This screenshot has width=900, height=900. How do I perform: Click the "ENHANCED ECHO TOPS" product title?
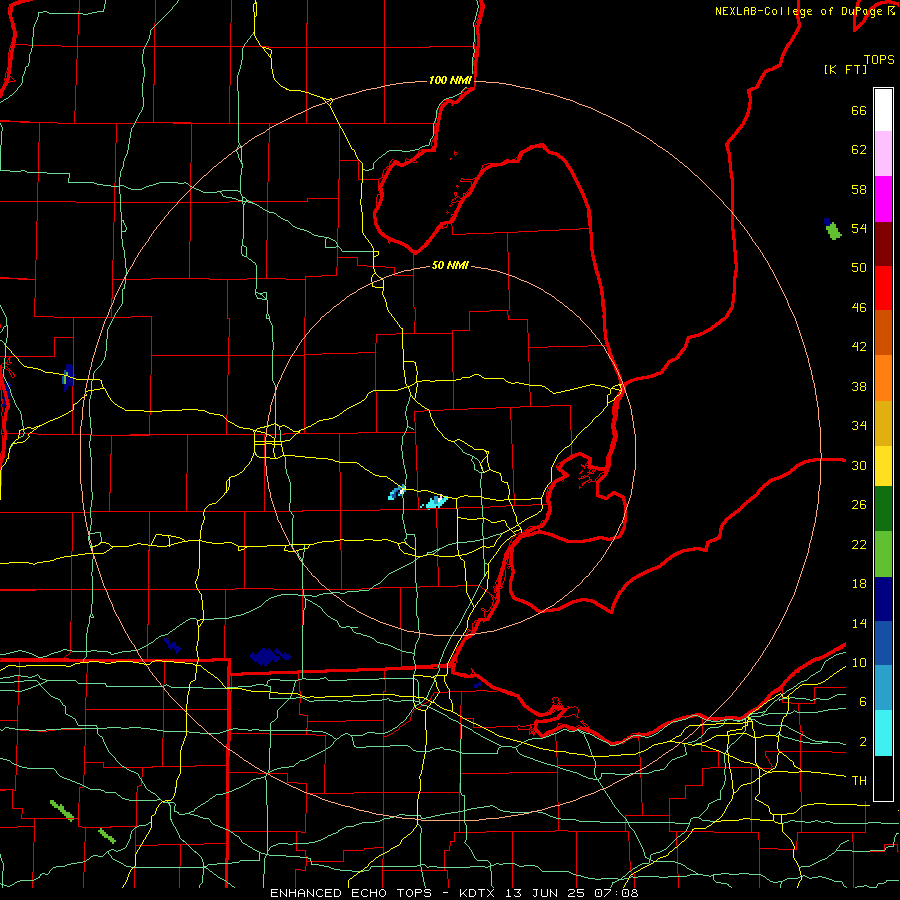350,893
